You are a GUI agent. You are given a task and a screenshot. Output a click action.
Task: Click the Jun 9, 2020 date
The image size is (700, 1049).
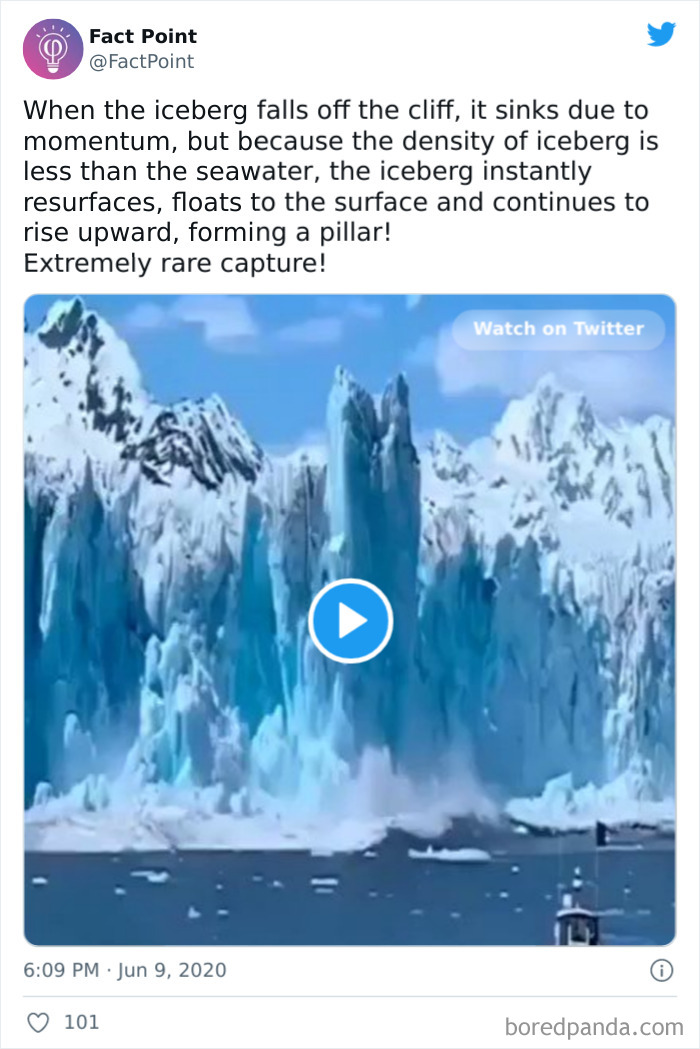(x=172, y=970)
